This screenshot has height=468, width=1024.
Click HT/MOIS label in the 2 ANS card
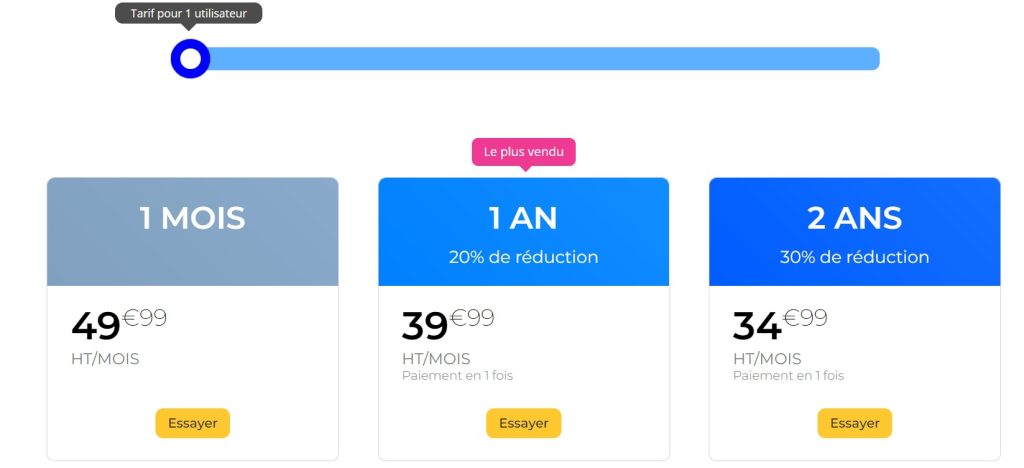767,359
